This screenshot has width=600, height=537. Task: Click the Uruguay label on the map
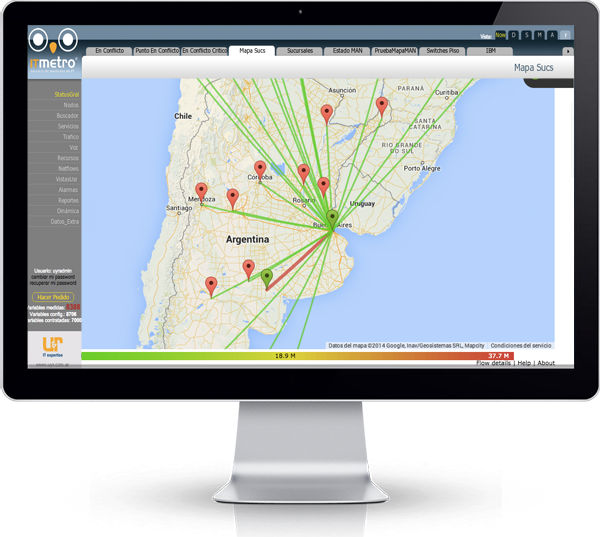pos(362,204)
